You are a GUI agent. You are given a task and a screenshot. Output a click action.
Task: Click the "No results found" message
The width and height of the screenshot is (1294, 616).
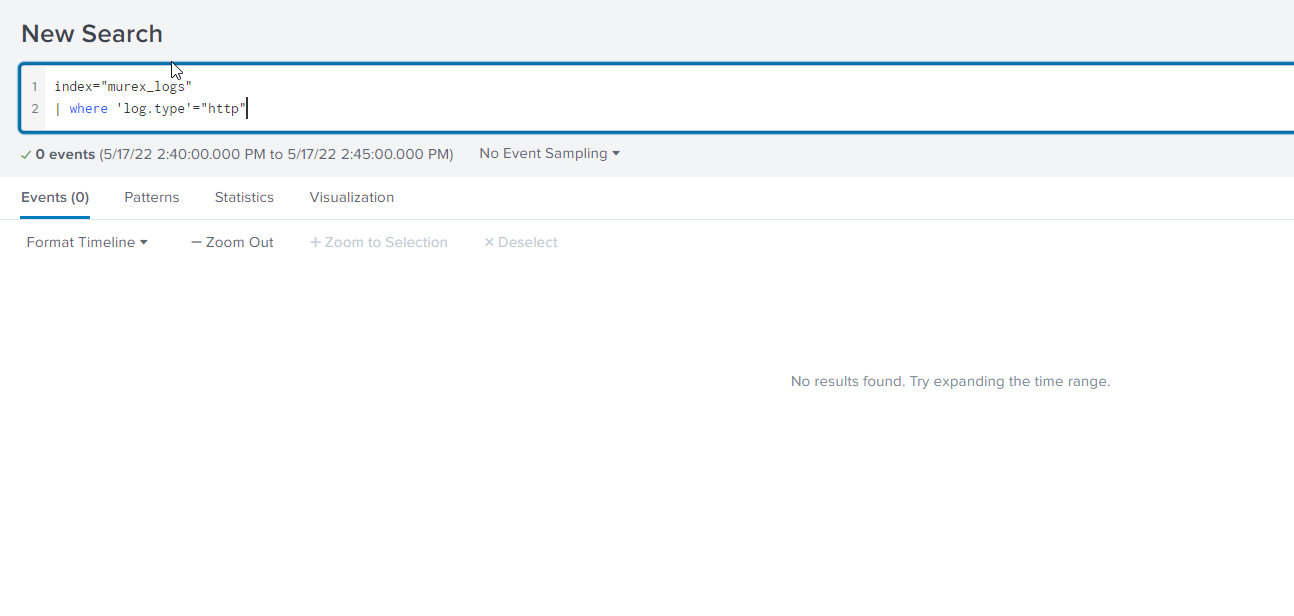tap(950, 382)
